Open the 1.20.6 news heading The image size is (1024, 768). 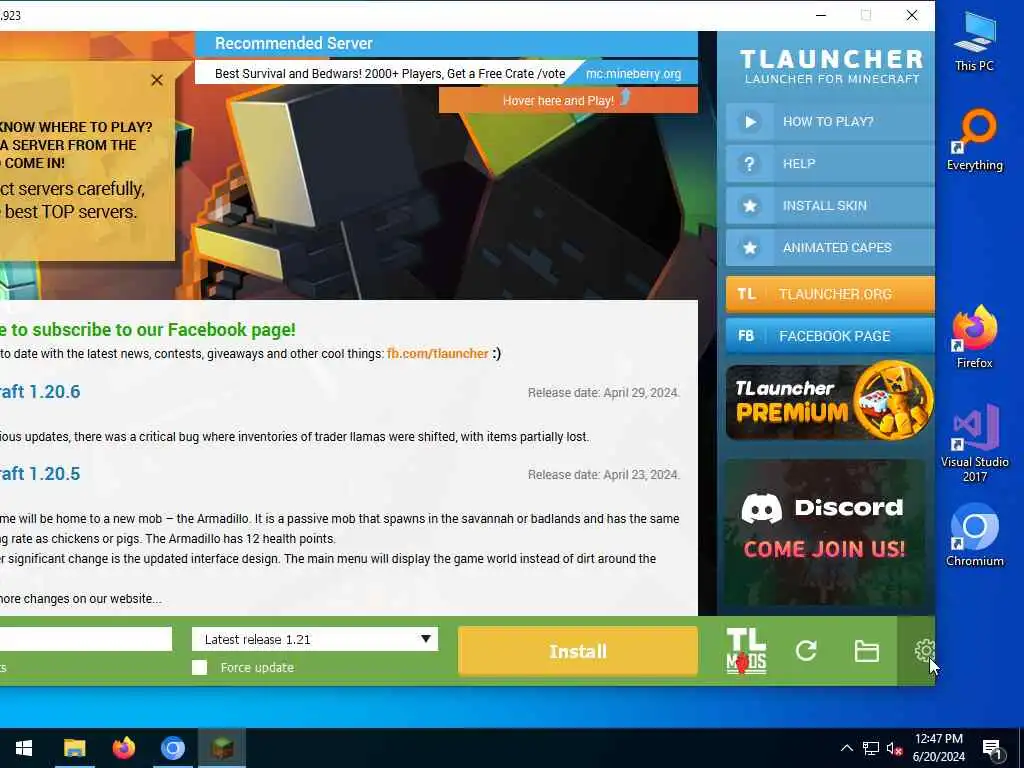[x=40, y=391]
